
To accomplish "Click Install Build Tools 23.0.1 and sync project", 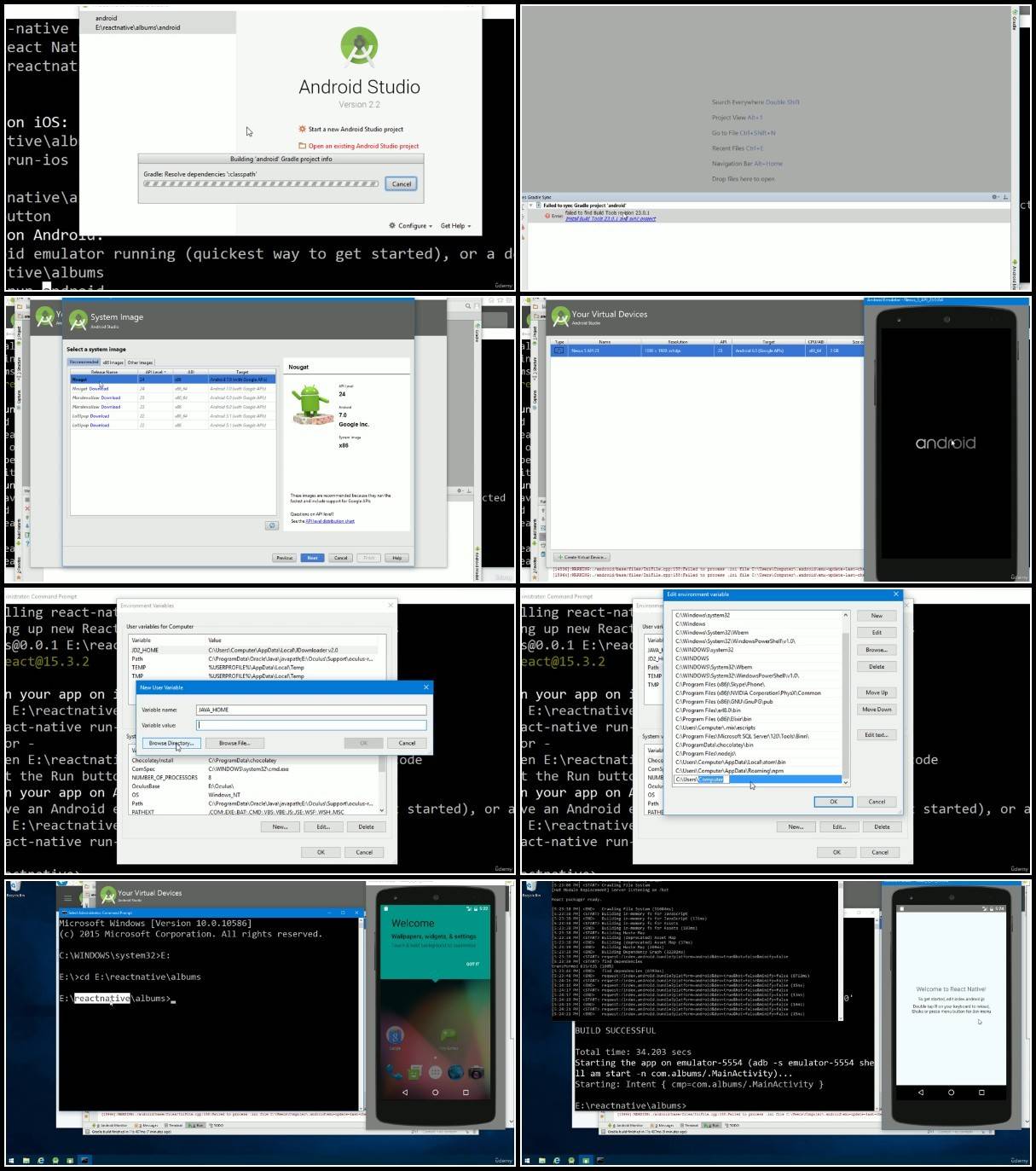I will (611, 219).
